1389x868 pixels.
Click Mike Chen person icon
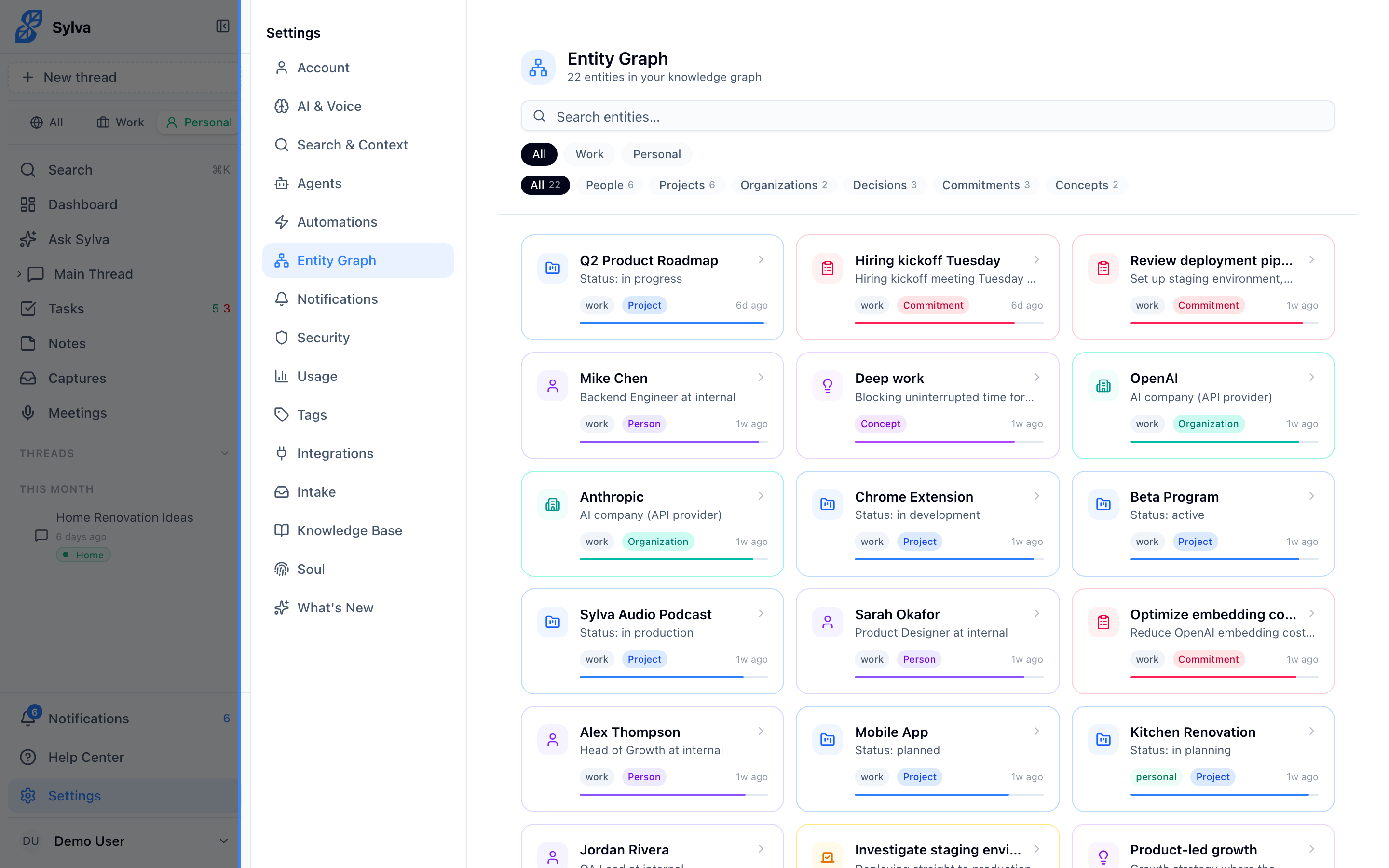pyautogui.click(x=552, y=386)
